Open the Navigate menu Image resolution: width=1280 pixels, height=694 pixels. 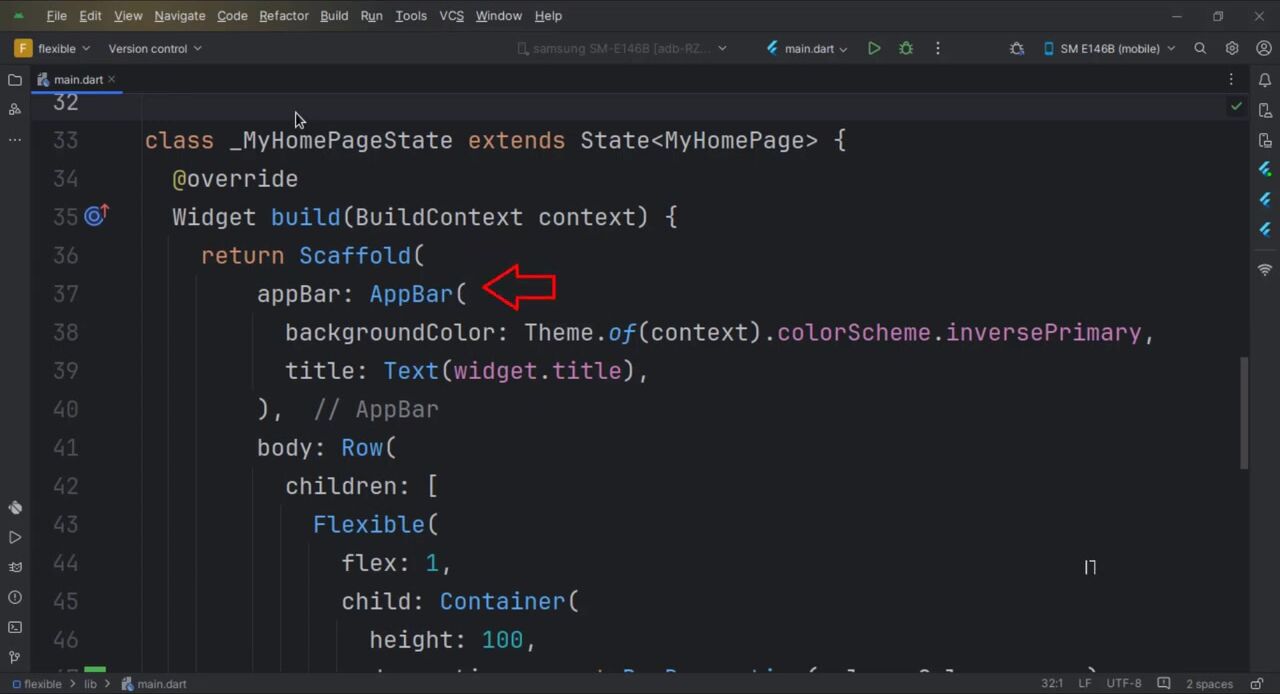click(179, 16)
